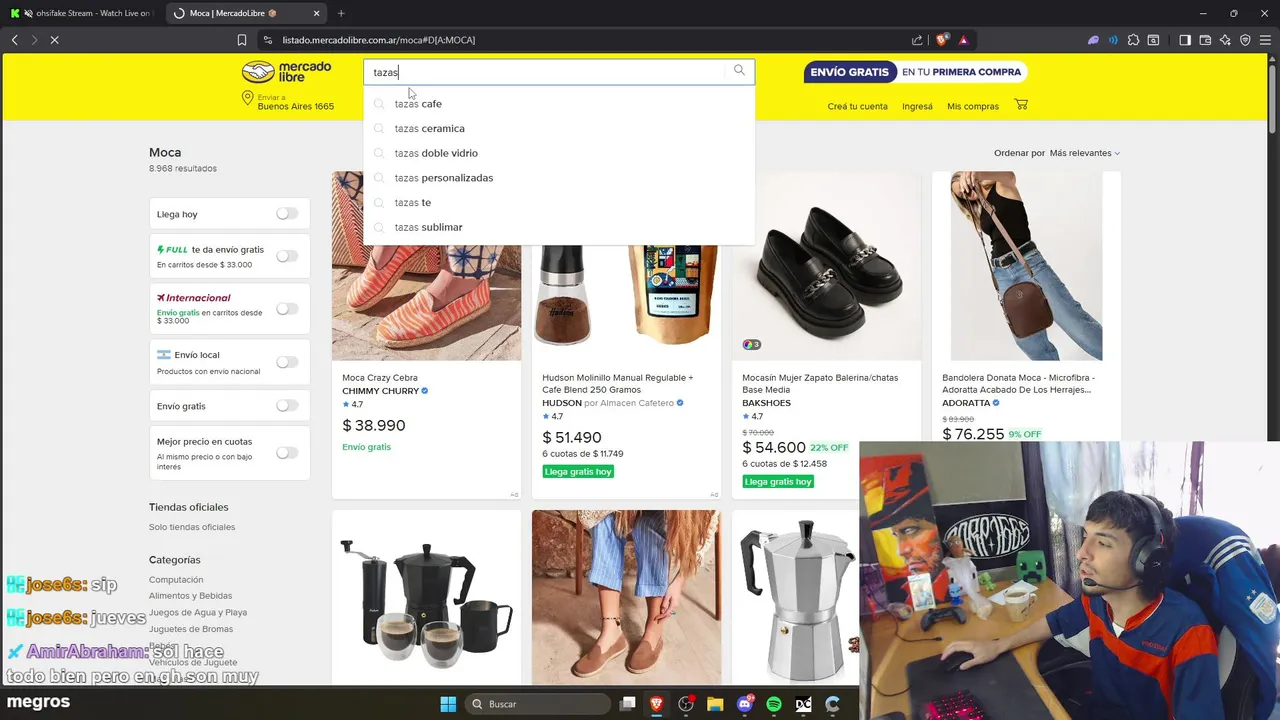
Task: Click the delivery location pin icon
Action: [247, 98]
